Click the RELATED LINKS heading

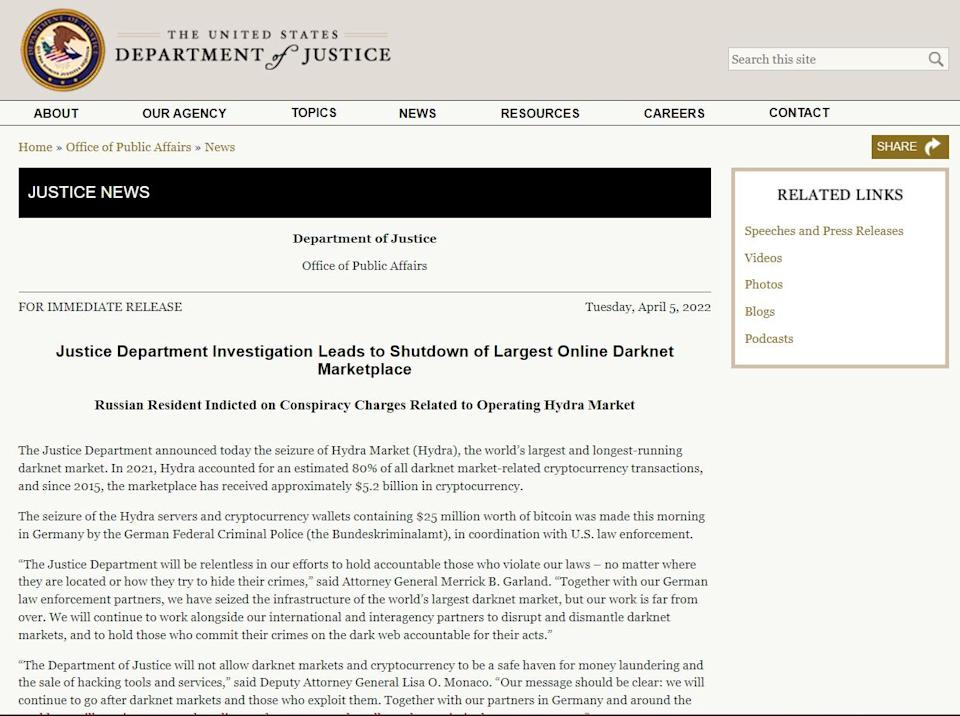(x=840, y=195)
